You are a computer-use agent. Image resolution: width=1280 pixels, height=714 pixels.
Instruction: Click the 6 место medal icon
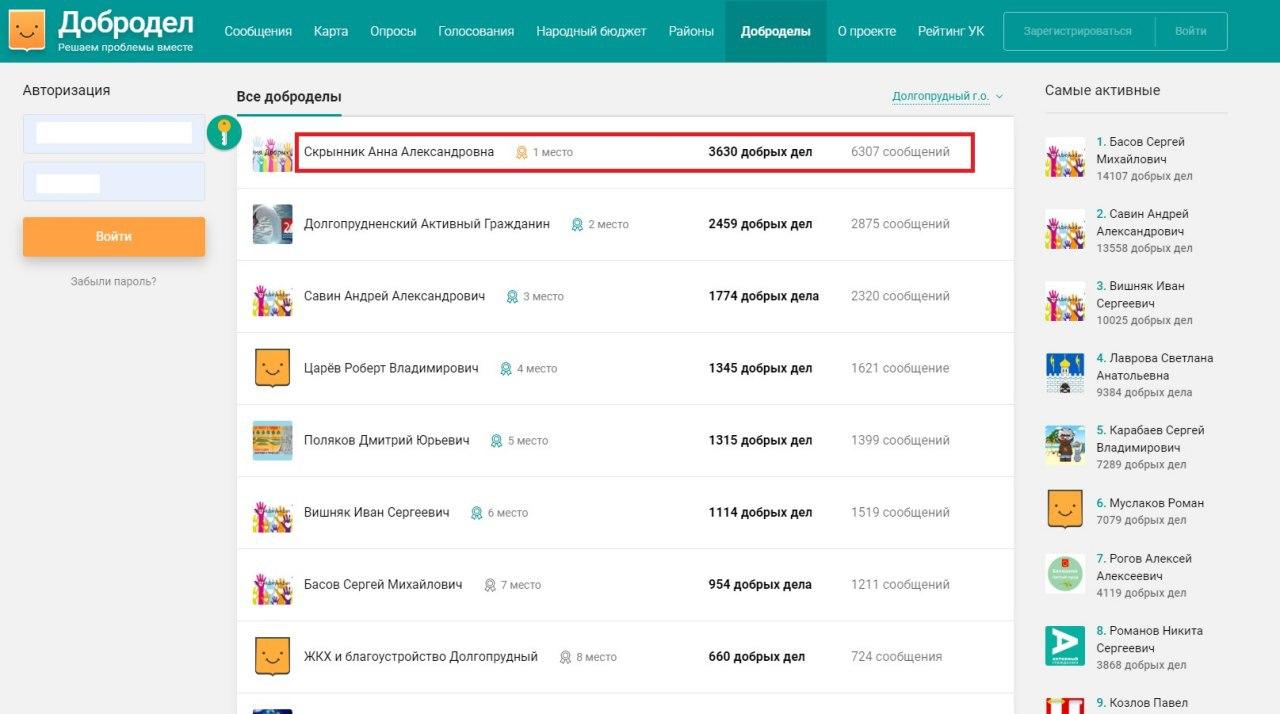(x=476, y=513)
